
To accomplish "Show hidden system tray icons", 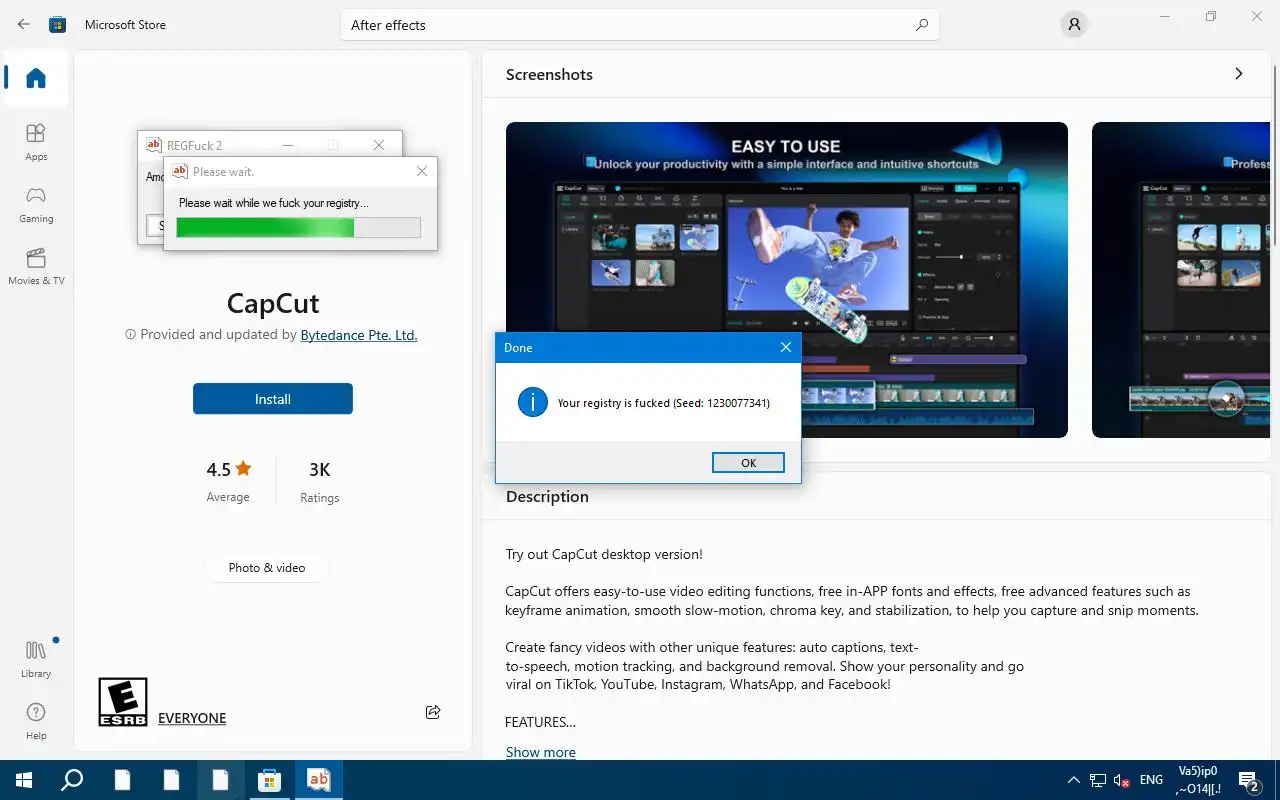I will tap(1073, 780).
